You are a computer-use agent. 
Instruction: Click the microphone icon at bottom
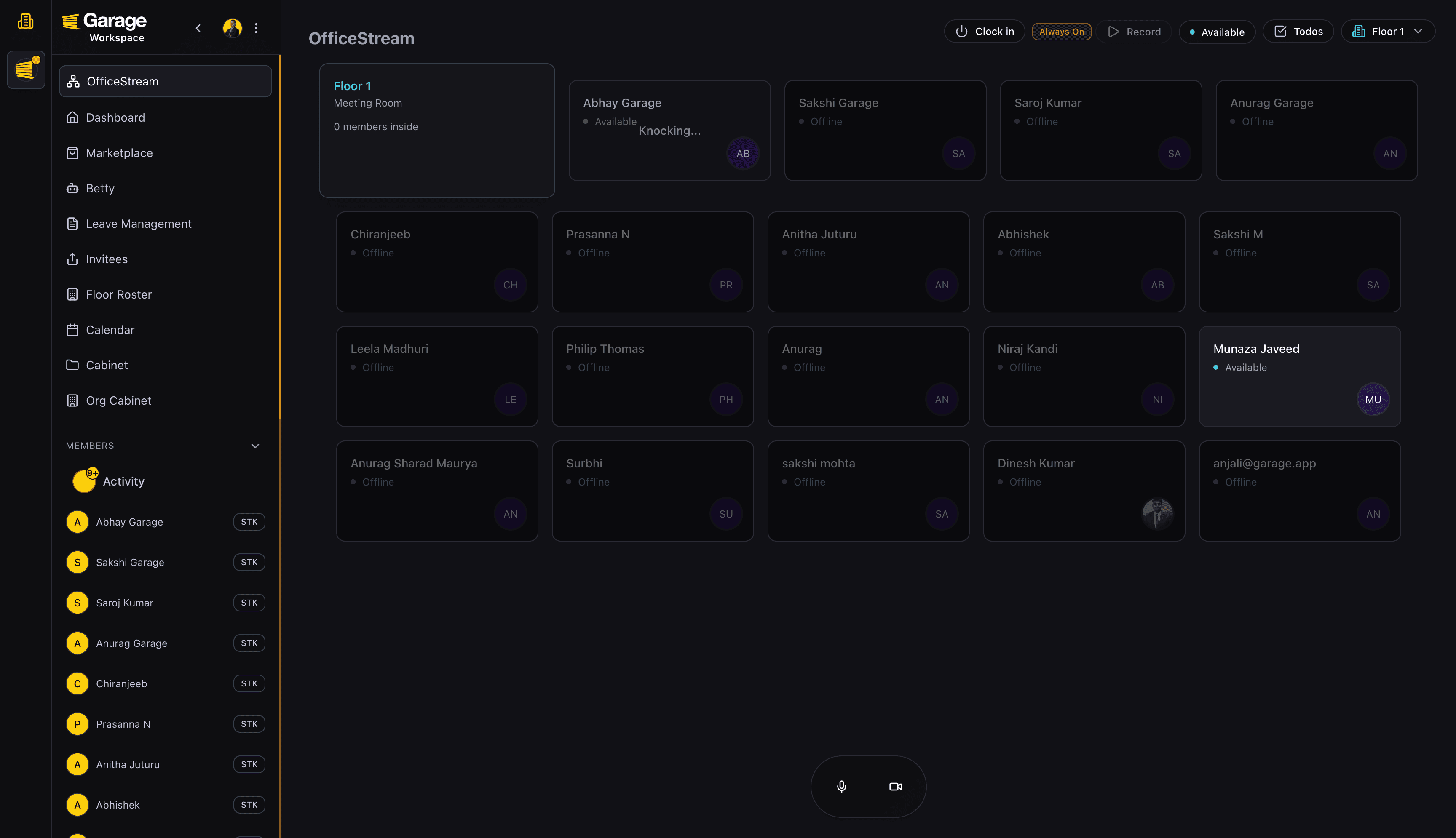[x=841, y=786]
